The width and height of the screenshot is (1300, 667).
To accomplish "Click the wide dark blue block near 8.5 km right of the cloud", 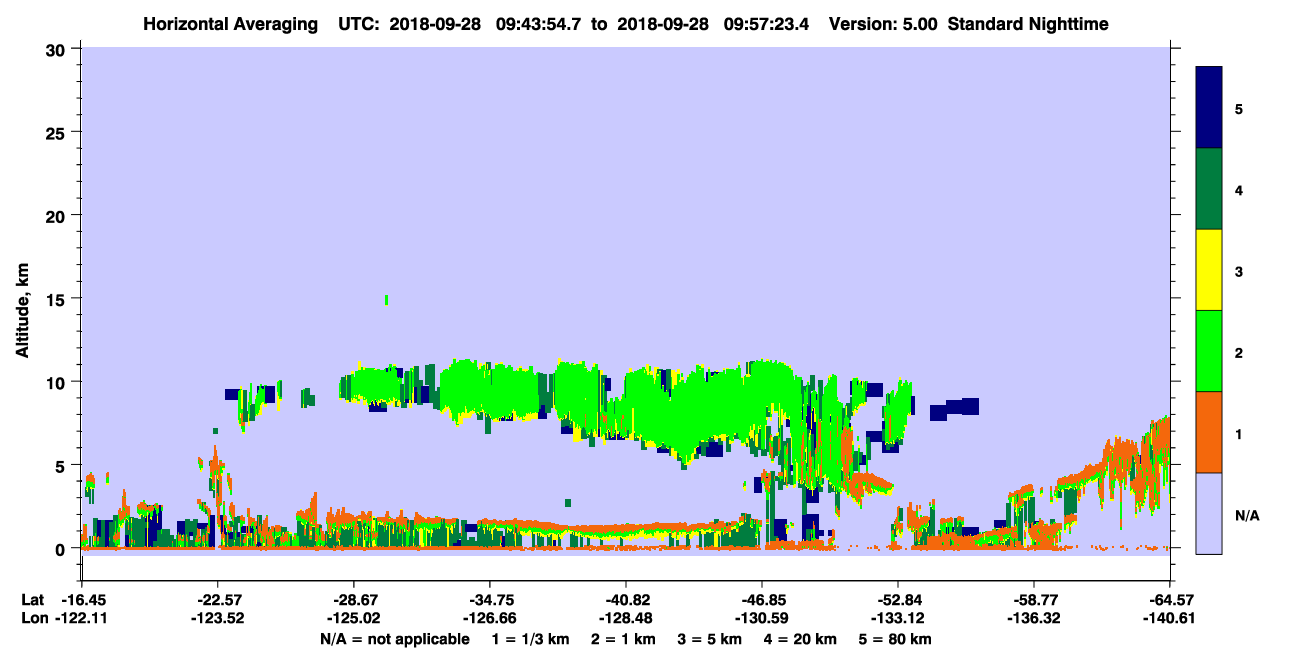I will pos(954,408).
